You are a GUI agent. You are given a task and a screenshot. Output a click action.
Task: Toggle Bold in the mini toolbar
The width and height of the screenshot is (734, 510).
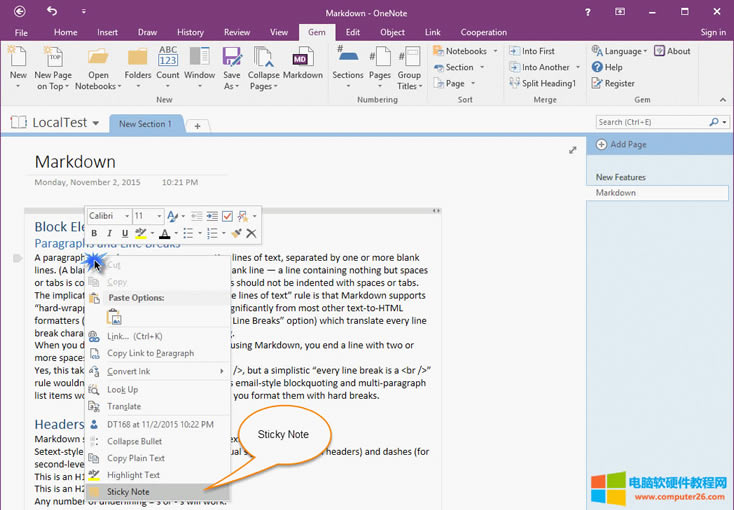tap(94, 233)
